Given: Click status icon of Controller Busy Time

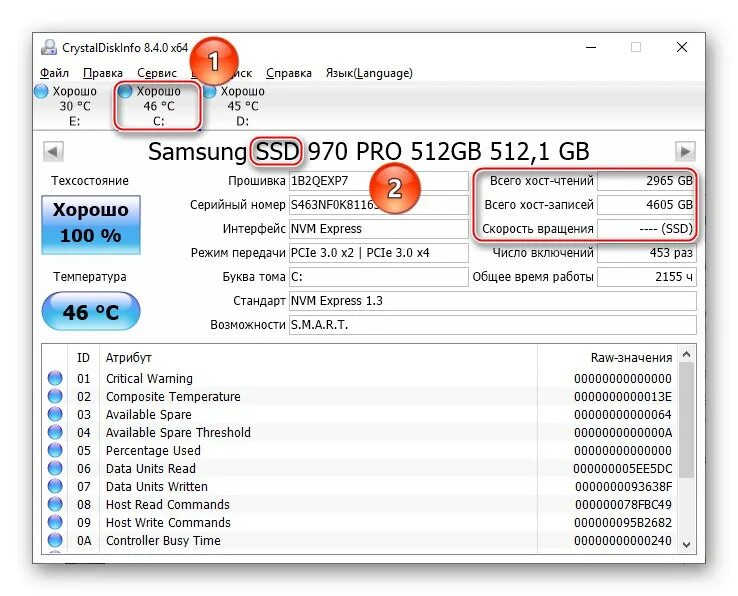Looking at the screenshot, I should 56,540.
